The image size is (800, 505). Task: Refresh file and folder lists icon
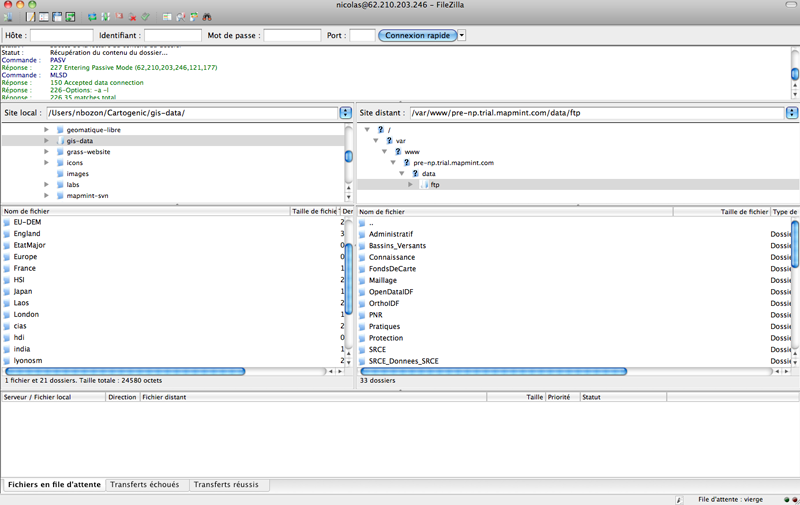point(92,17)
